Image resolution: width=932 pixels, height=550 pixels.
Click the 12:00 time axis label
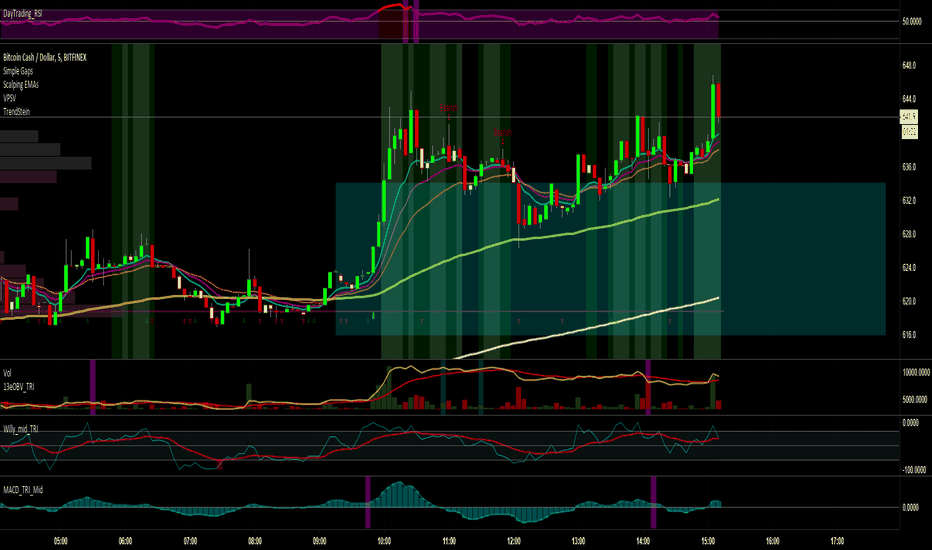point(514,541)
